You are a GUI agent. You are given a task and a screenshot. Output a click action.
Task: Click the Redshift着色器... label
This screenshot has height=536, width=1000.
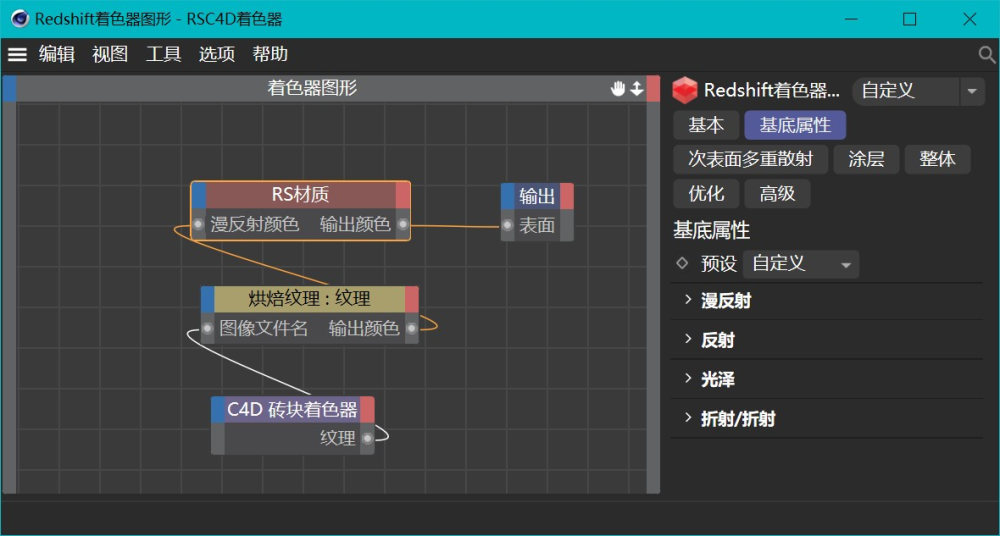tap(772, 91)
